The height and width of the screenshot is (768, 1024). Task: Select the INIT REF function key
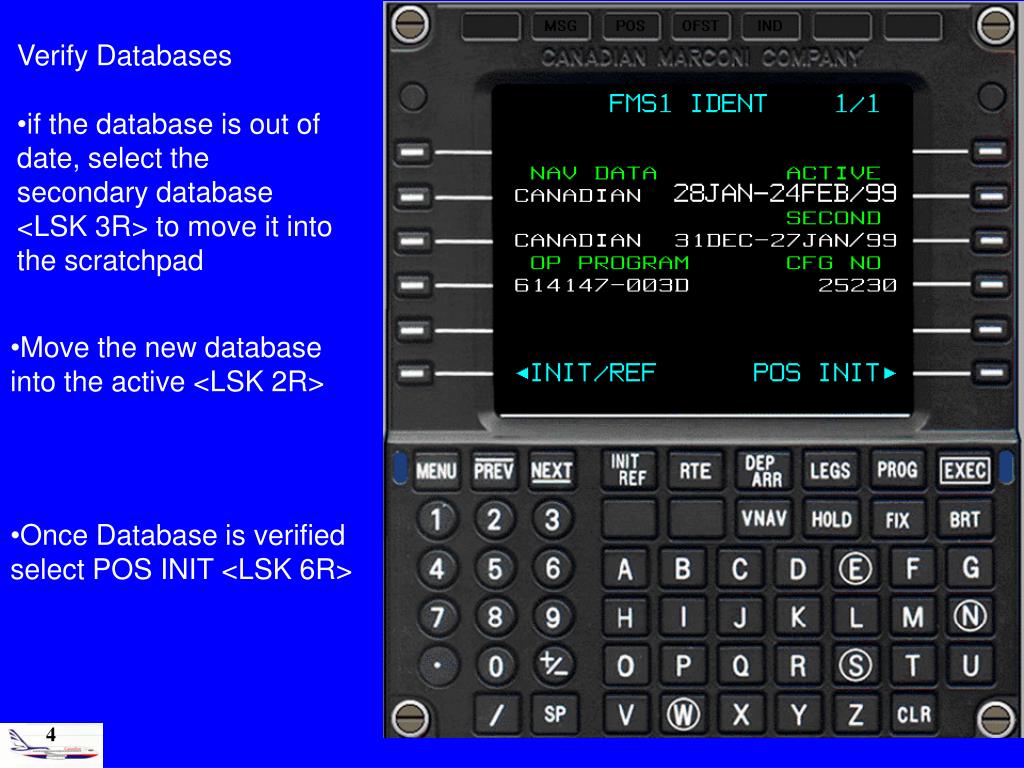pyautogui.click(x=628, y=470)
